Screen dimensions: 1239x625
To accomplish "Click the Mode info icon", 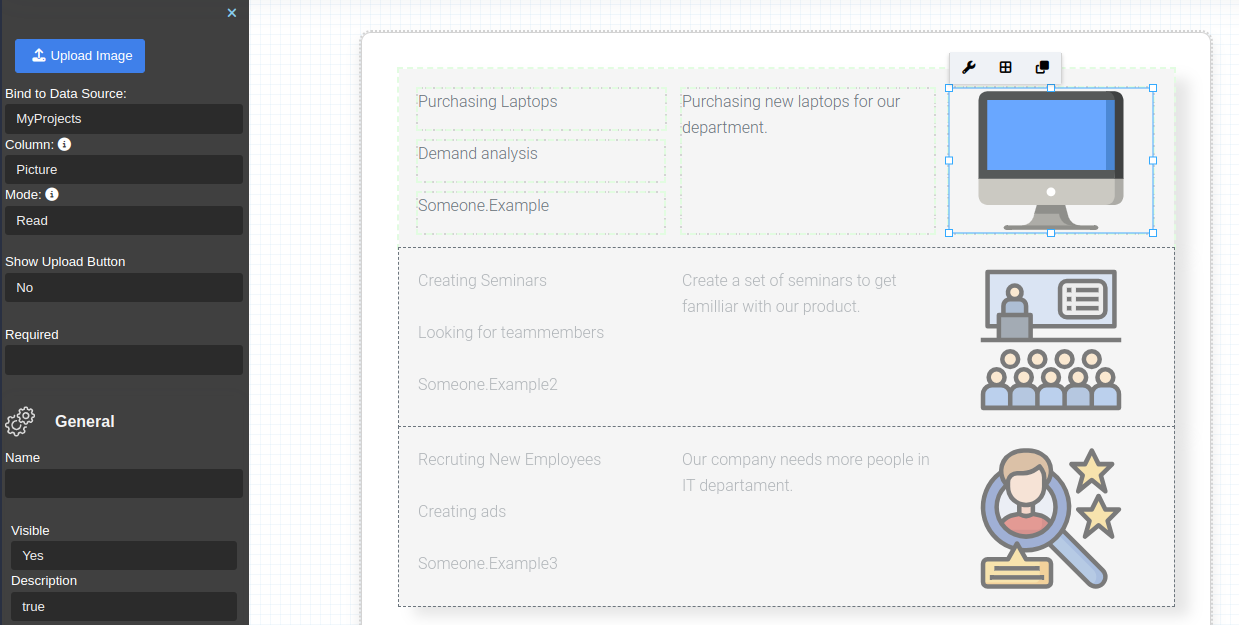I will click(x=52, y=194).
